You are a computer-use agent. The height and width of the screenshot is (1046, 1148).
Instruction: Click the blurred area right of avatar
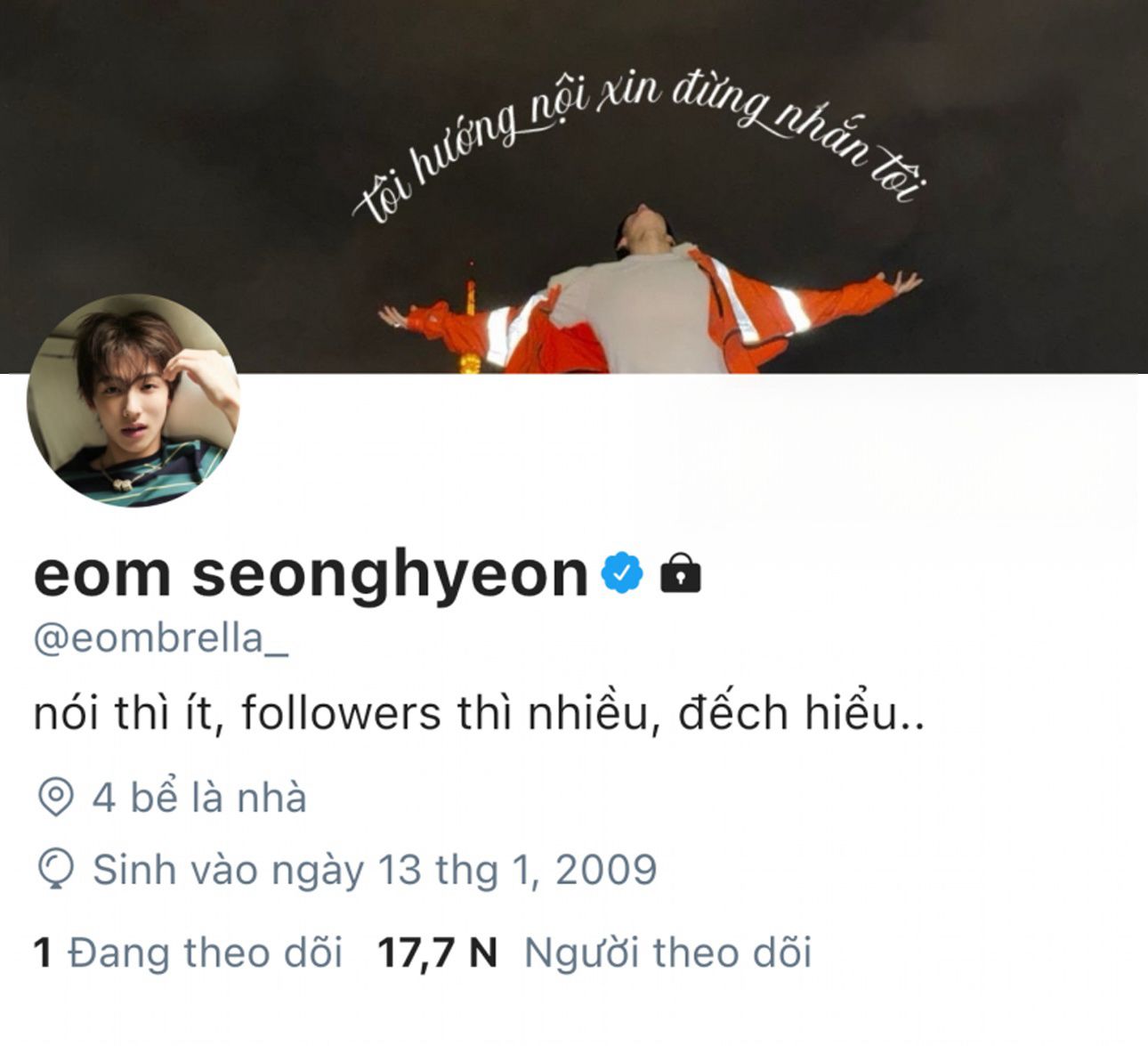(x=903, y=454)
